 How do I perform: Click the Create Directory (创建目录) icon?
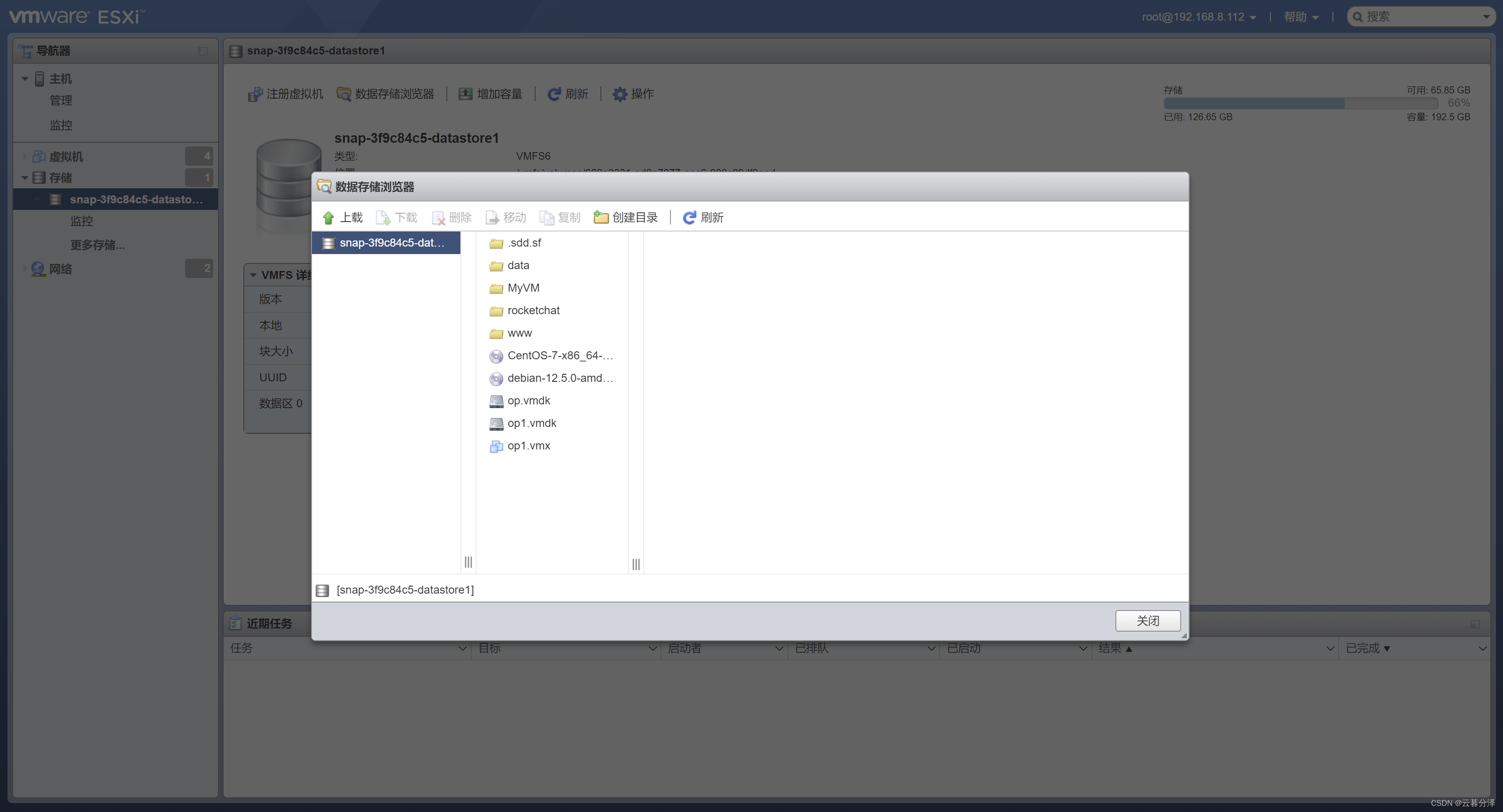pos(600,217)
